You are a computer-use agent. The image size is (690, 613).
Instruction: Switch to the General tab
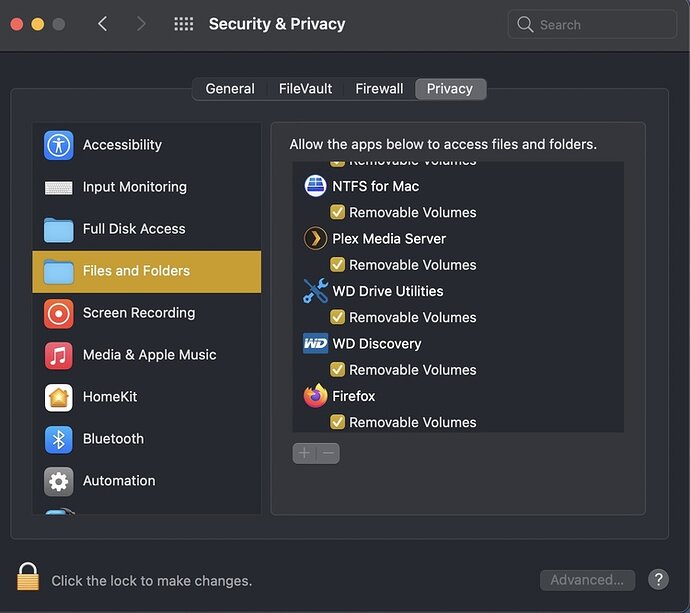[x=230, y=89]
